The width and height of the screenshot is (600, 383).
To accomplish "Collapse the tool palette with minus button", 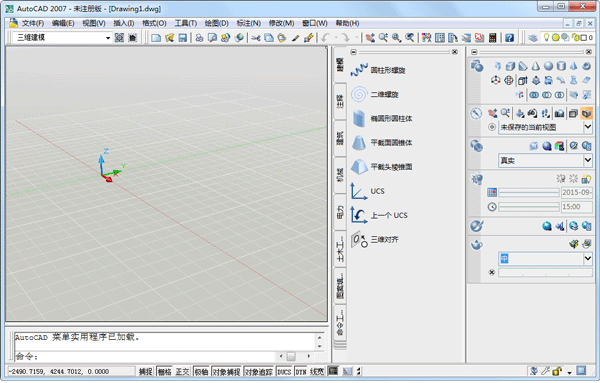I will [354, 52].
